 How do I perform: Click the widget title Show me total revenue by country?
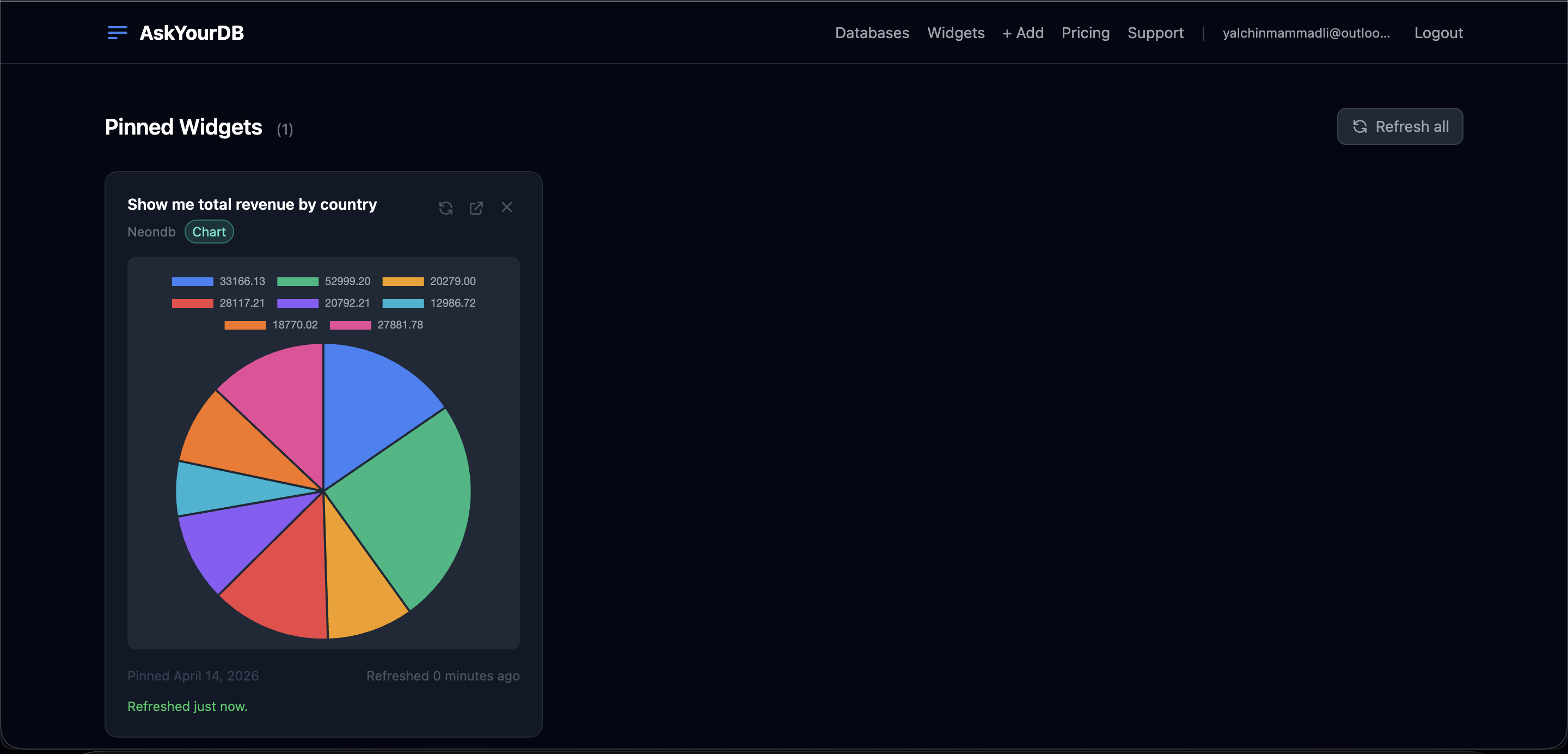[252, 205]
